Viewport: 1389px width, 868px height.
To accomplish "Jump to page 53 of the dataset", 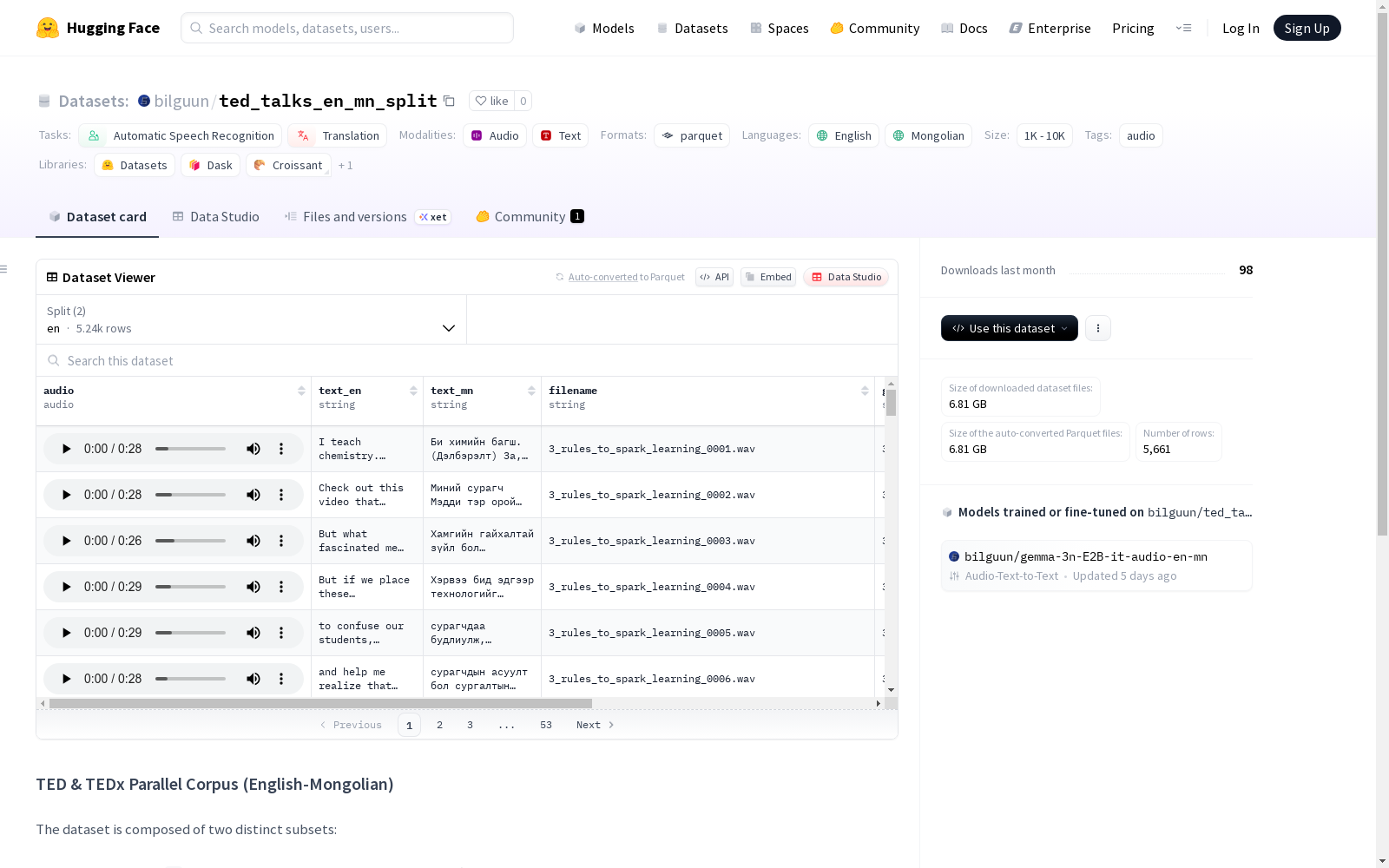I will coord(546,725).
